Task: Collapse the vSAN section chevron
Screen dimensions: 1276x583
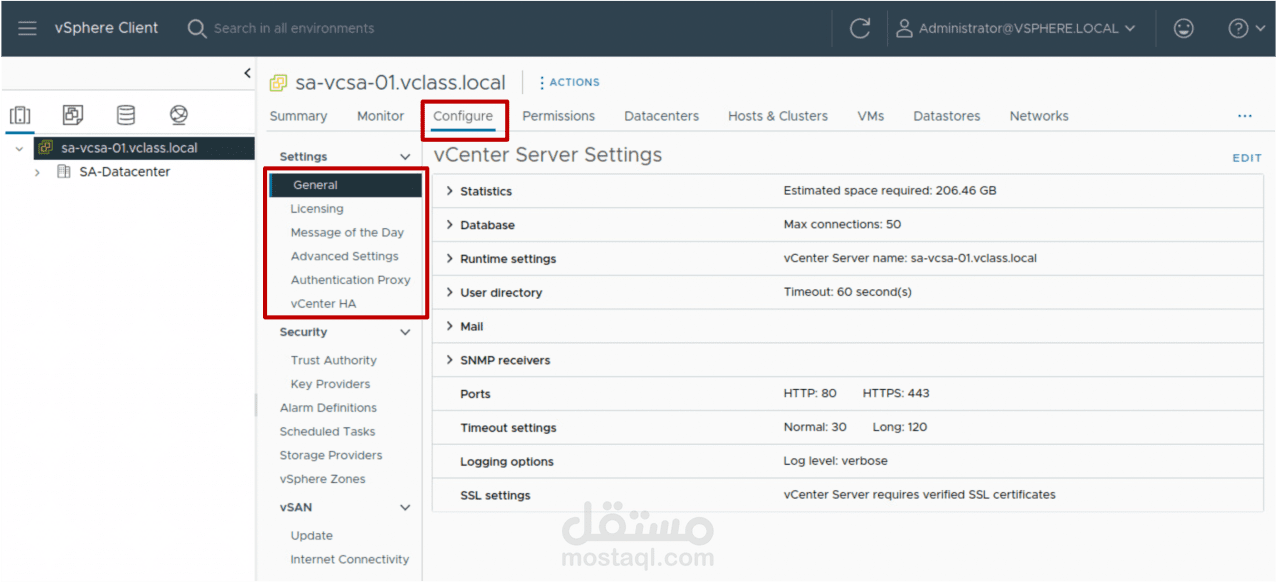Action: [405, 508]
